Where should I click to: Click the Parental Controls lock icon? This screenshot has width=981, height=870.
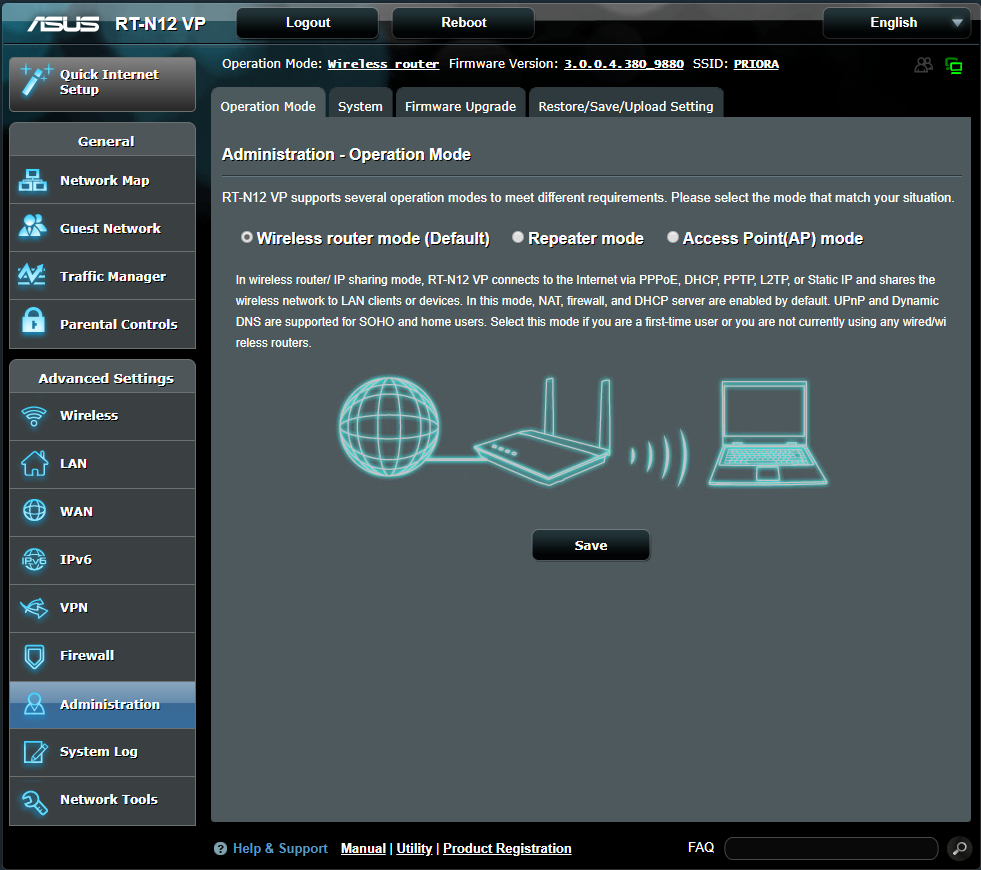click(33, 321)
